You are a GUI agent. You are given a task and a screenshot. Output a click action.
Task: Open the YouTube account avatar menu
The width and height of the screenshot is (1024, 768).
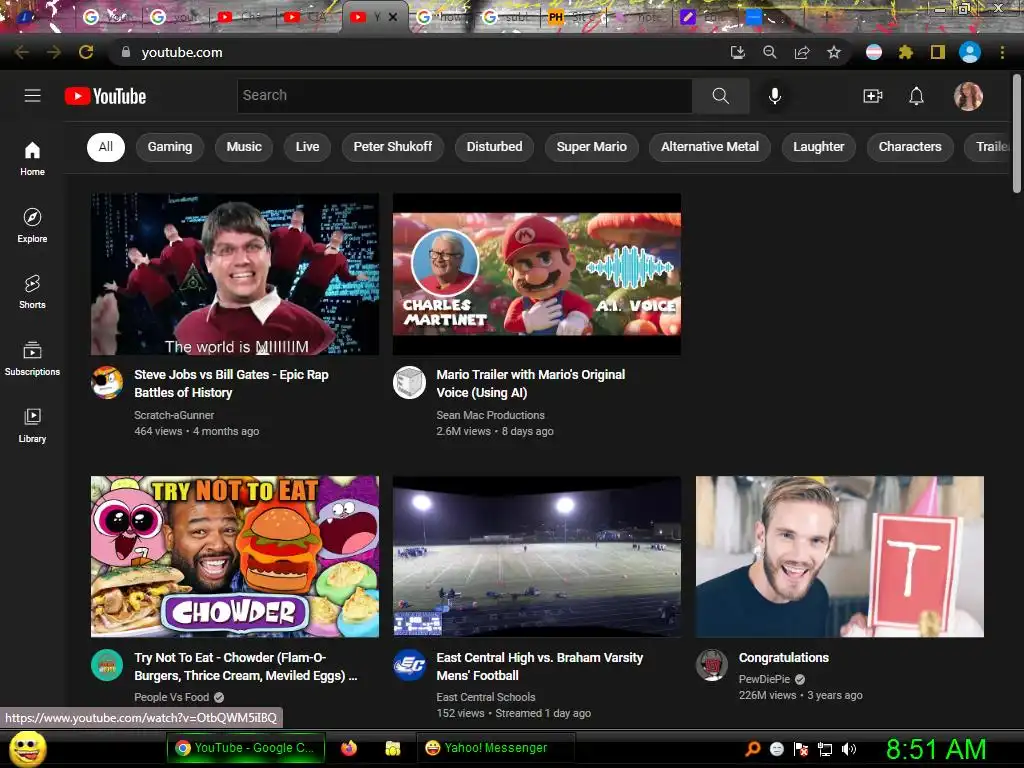tap(968, 96)
